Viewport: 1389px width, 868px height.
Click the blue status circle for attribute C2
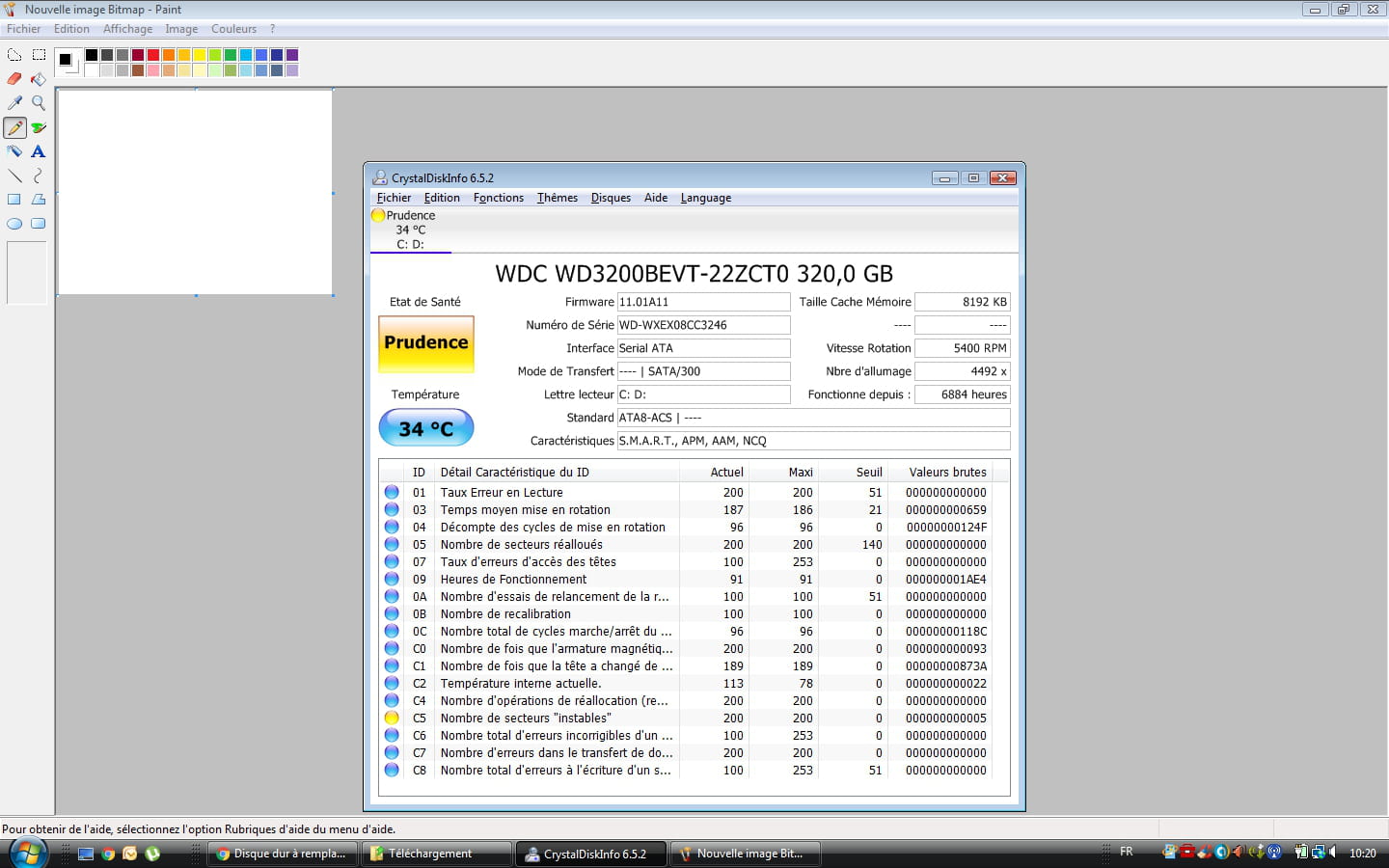tap(392, 683)
